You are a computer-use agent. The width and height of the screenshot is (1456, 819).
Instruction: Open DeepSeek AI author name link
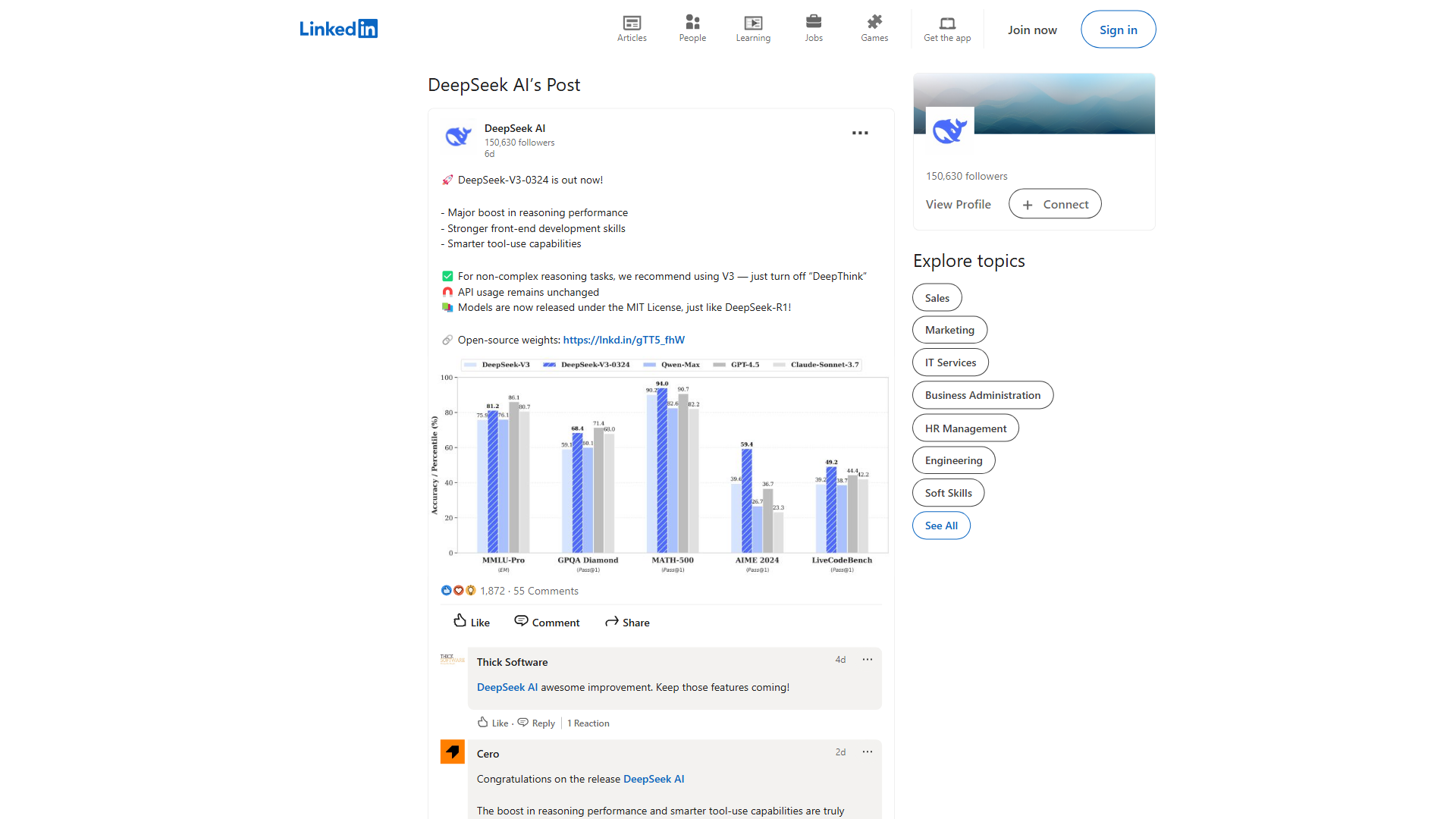515,128
